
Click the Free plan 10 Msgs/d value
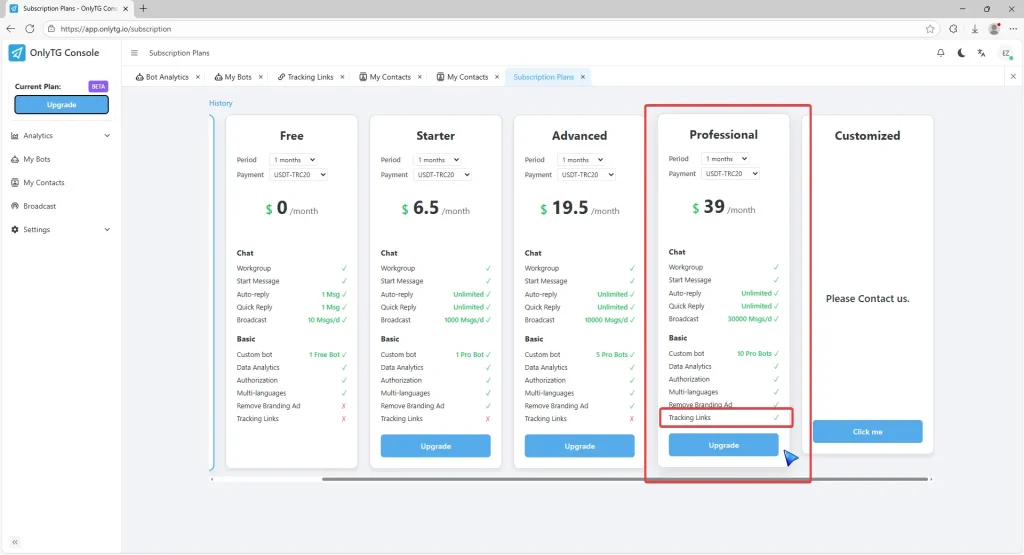click(x=323, y=320)
